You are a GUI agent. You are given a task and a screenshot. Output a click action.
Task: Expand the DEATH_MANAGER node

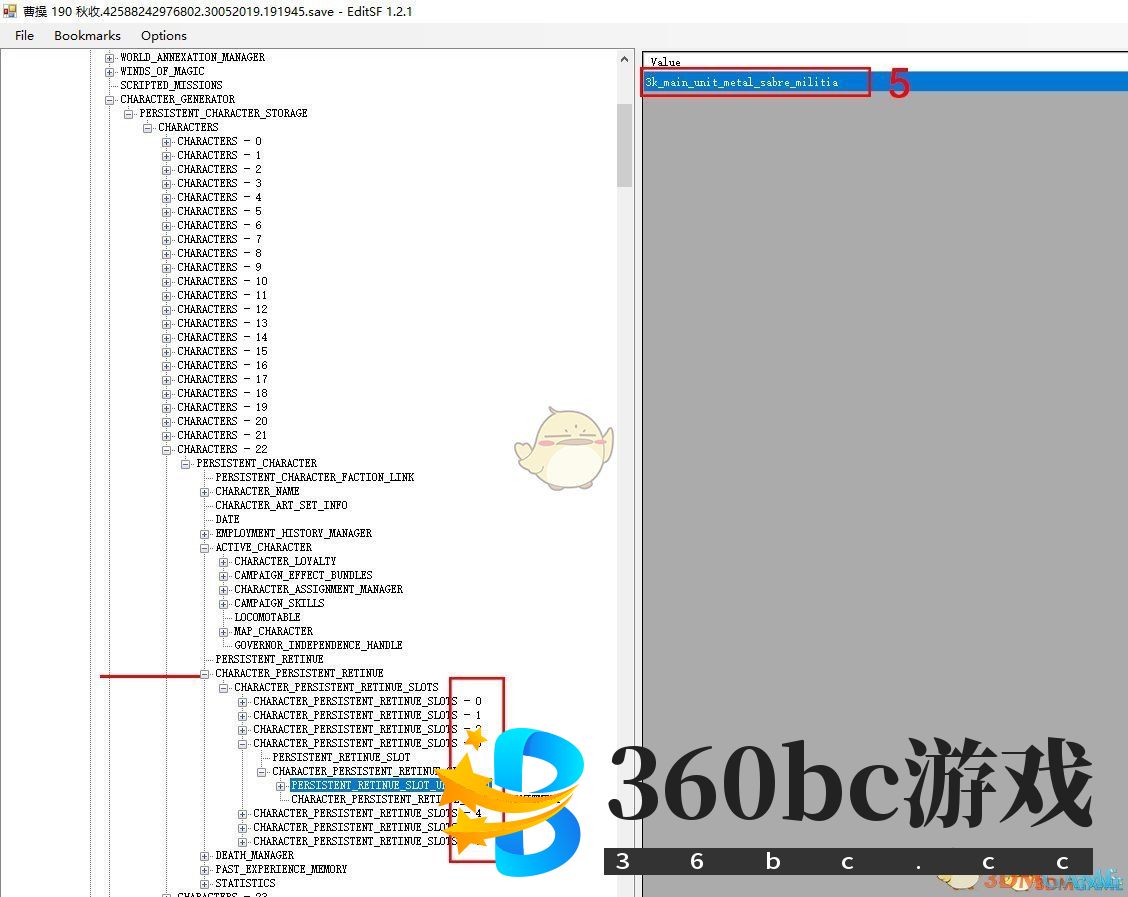coord(205,856)
